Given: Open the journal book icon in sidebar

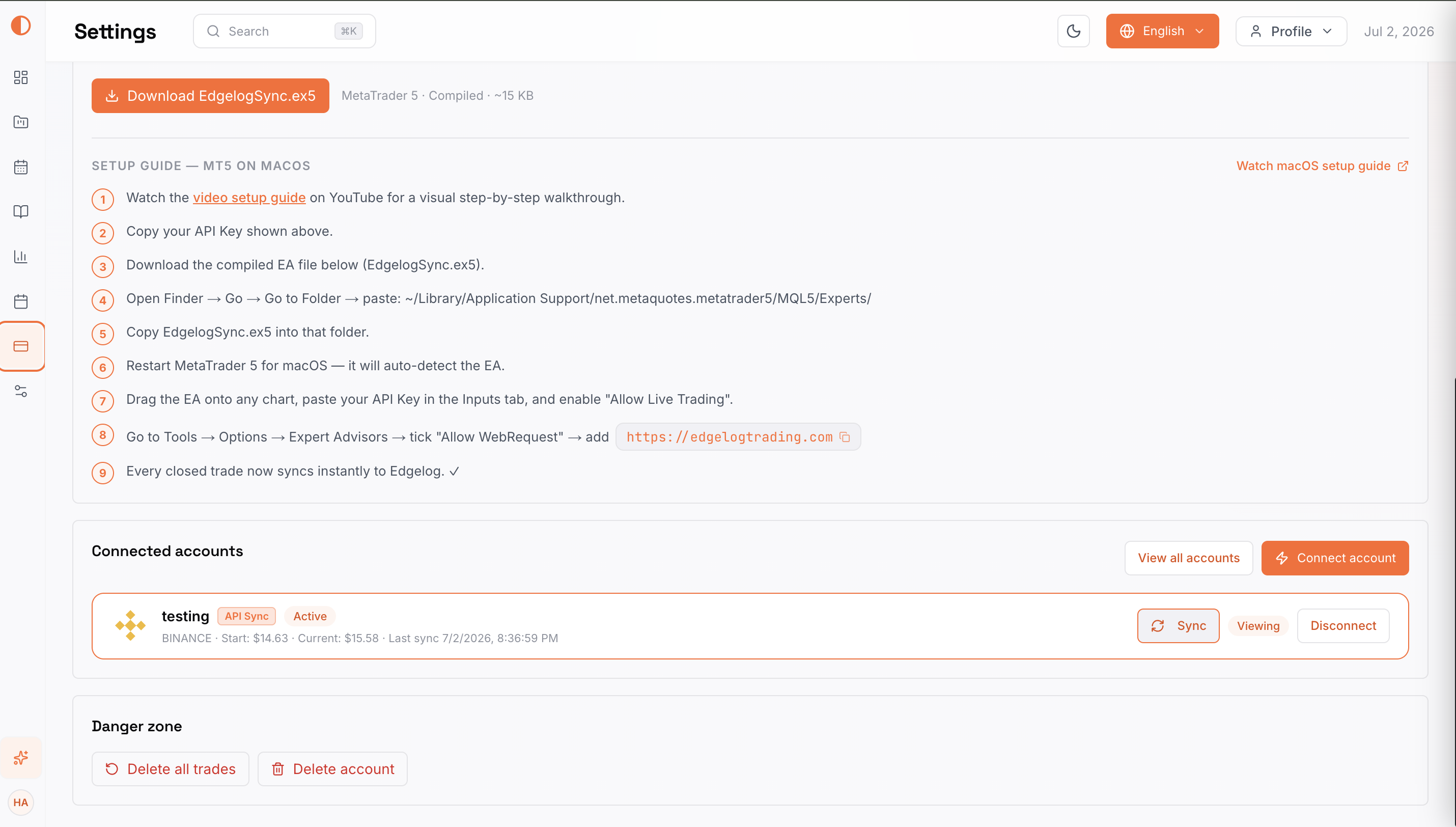Looking at the screenshot, I should point(21,212).
